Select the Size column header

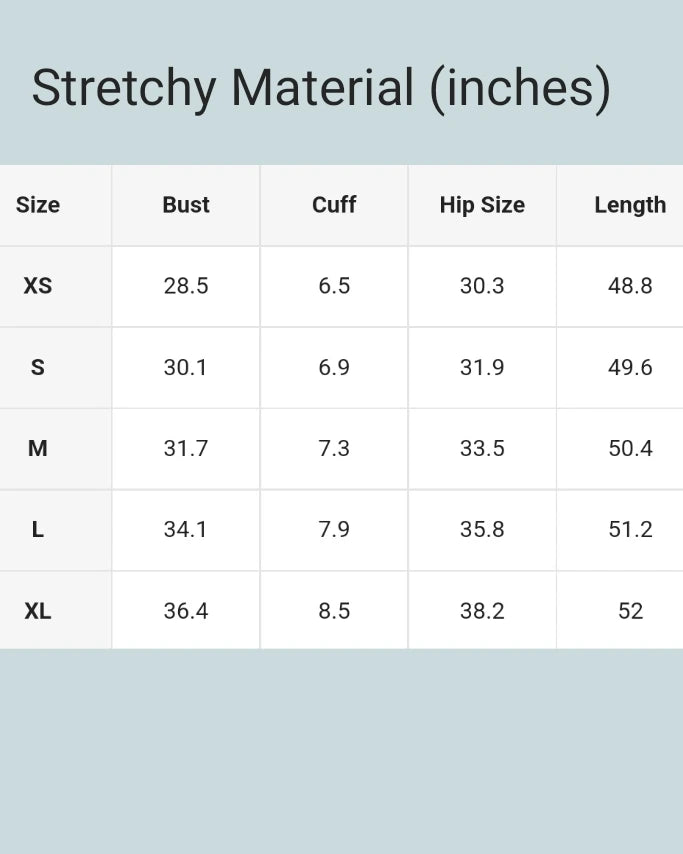(38, 205)
